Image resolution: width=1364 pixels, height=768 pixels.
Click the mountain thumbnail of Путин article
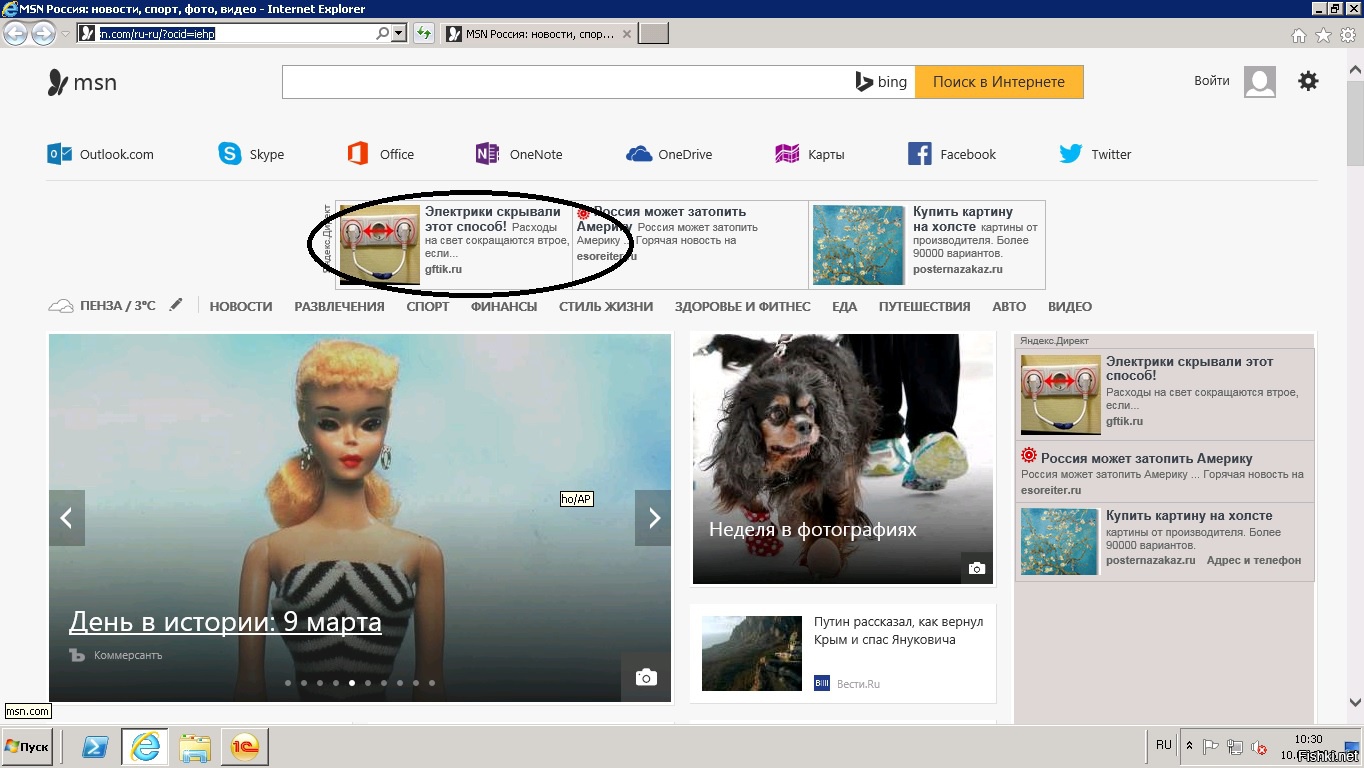(752, 653)
